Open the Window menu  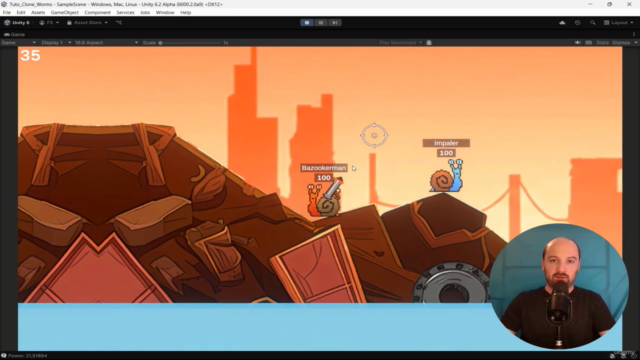point(165,13)
